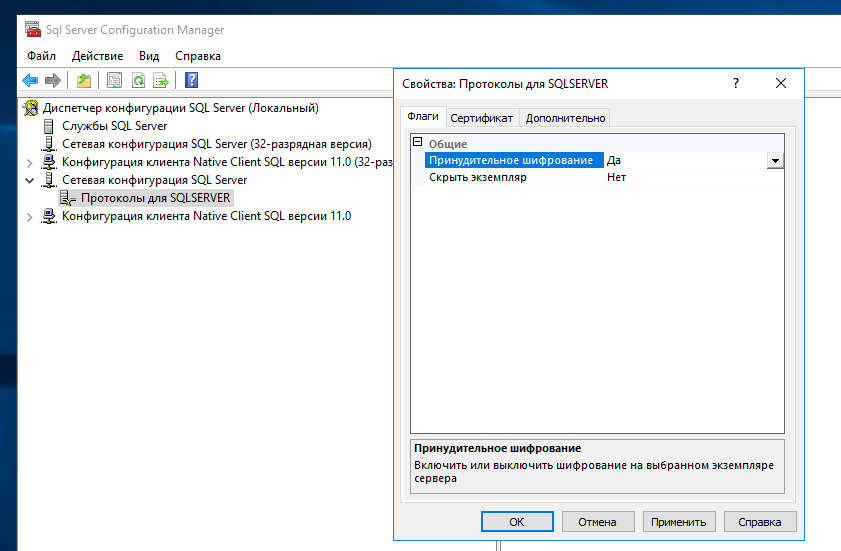Click the Refresh toolbar icon
The height and width of the screenshot is (551, 841).
pos(138,80)
